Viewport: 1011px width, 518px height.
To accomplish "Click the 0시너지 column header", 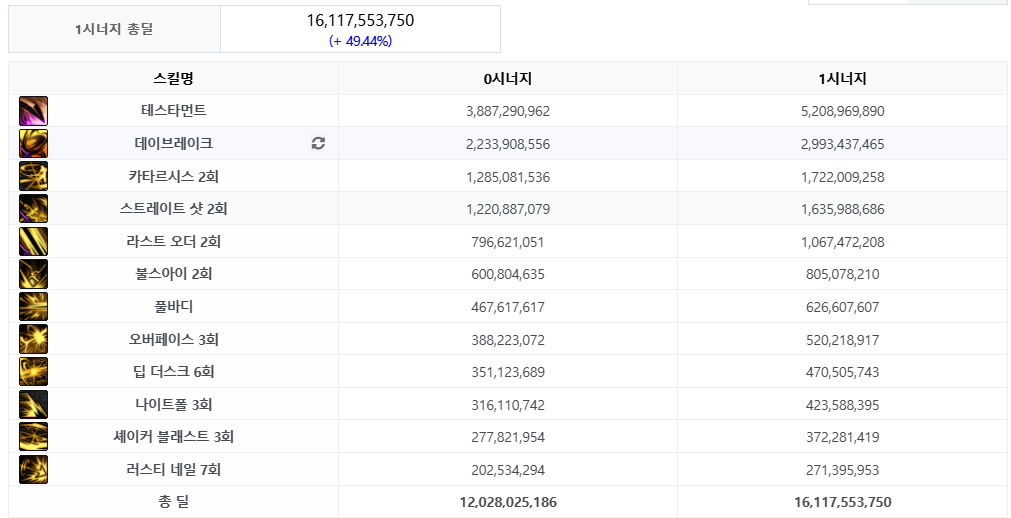I will 508,79.
